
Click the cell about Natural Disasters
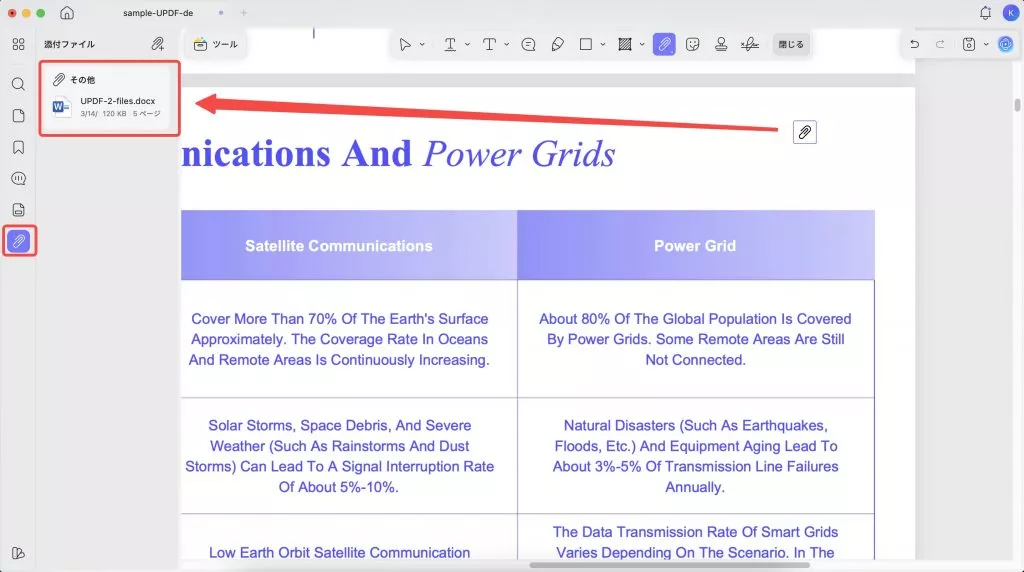pyautogui.click(x=696, y=456)
